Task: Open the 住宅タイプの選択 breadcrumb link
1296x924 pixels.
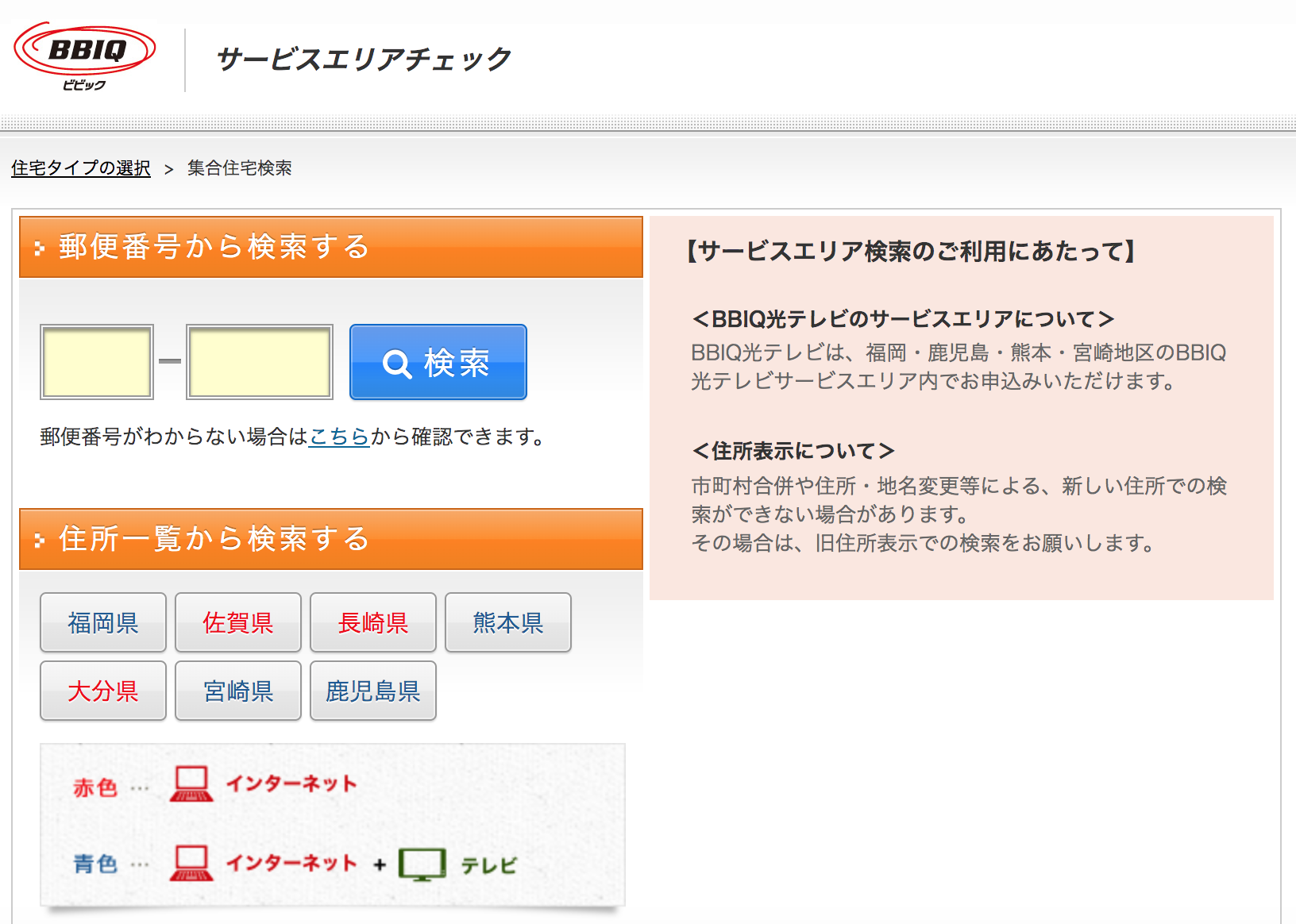Action: point(80,168)
